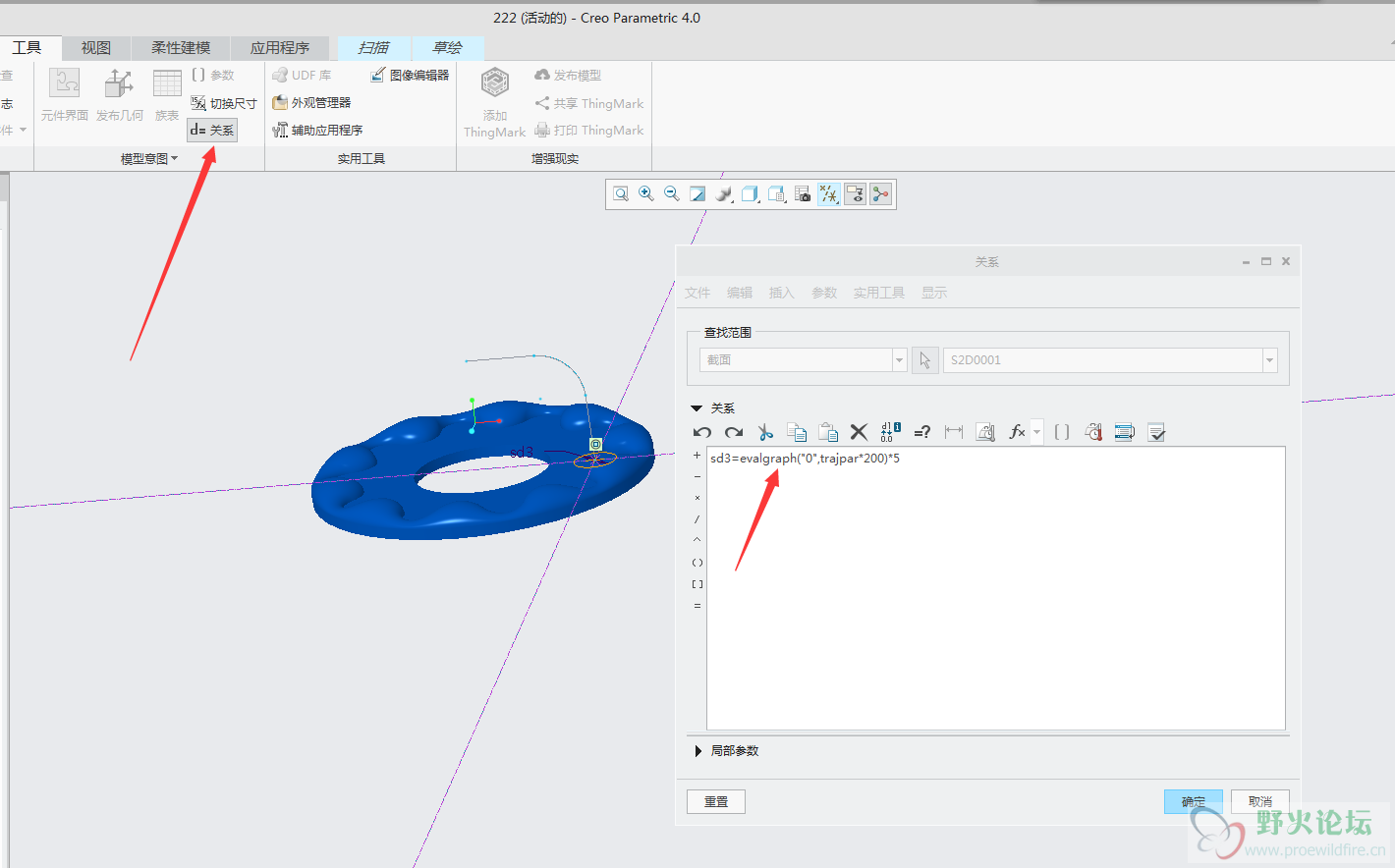Screen dimensions: 1395x868
Task: Insert square brackets [ ] from side column
Action: (697, 584)
